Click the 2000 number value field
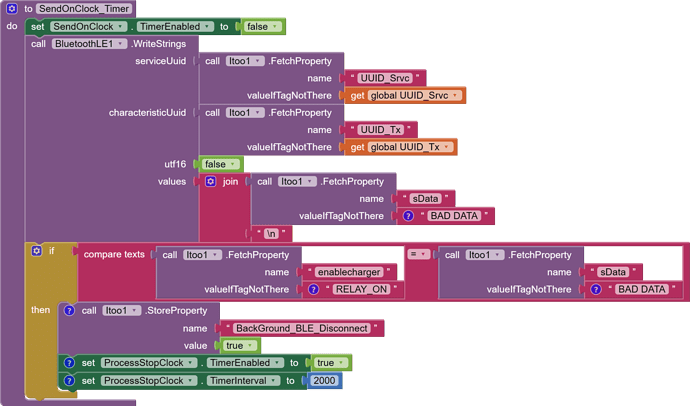 (x=324, y=380)
